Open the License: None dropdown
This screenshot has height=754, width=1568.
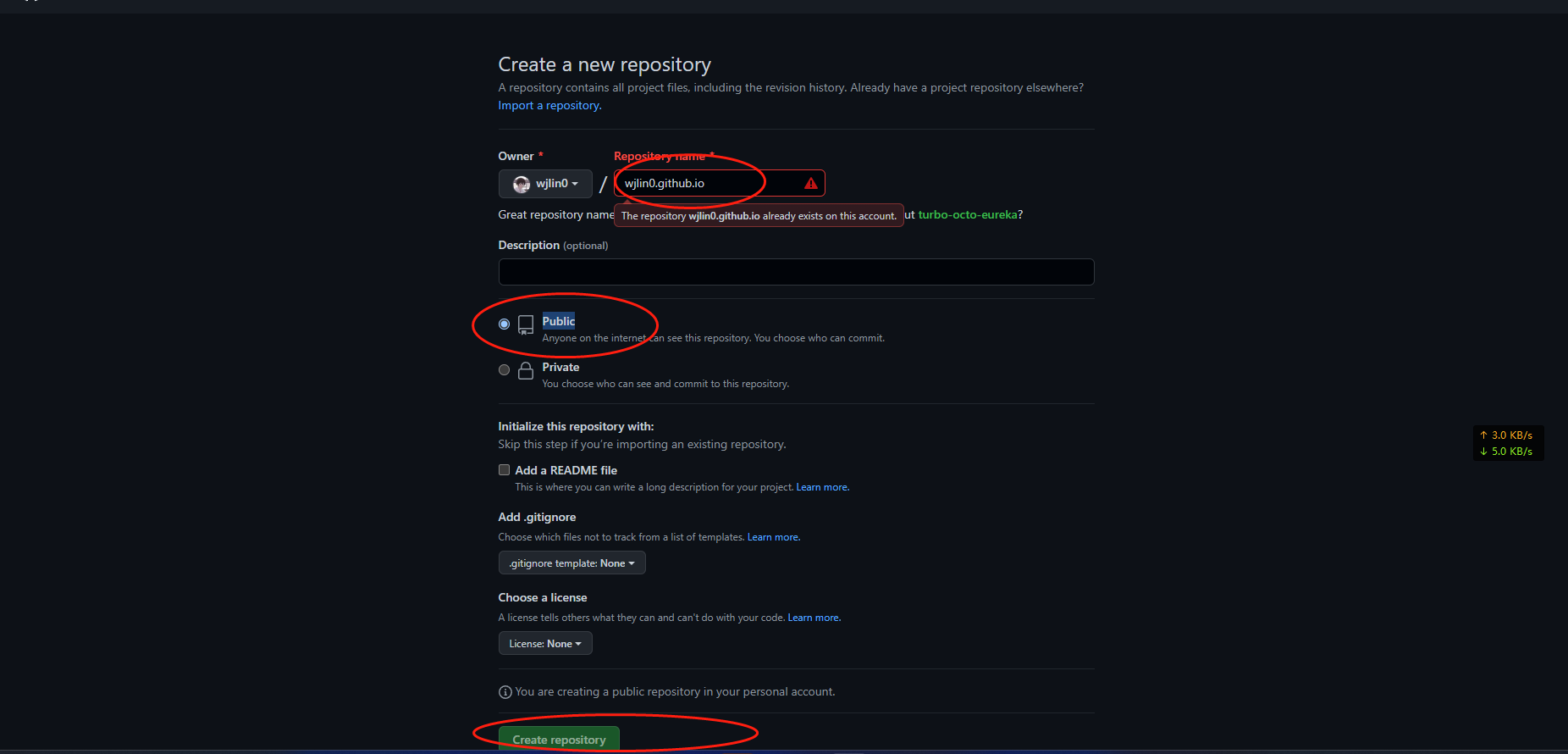(x=545, y=643)
